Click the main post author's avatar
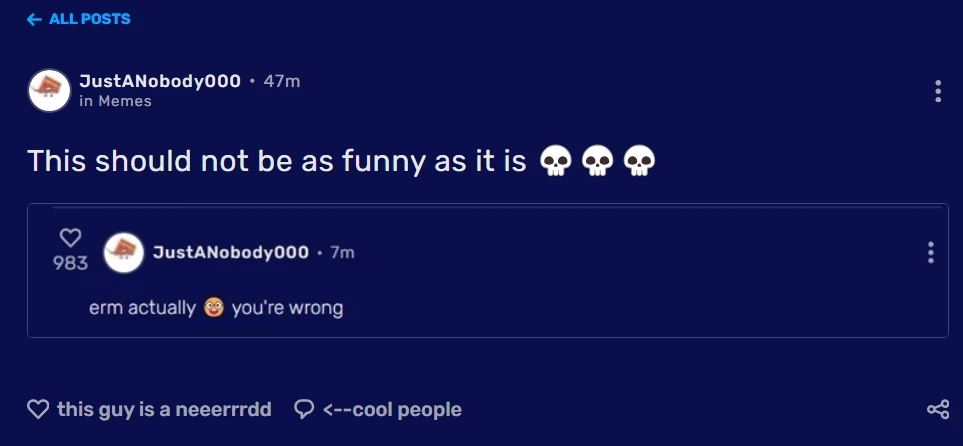The height and width of the screenshot is (446, 963). [x=49, y=91]
